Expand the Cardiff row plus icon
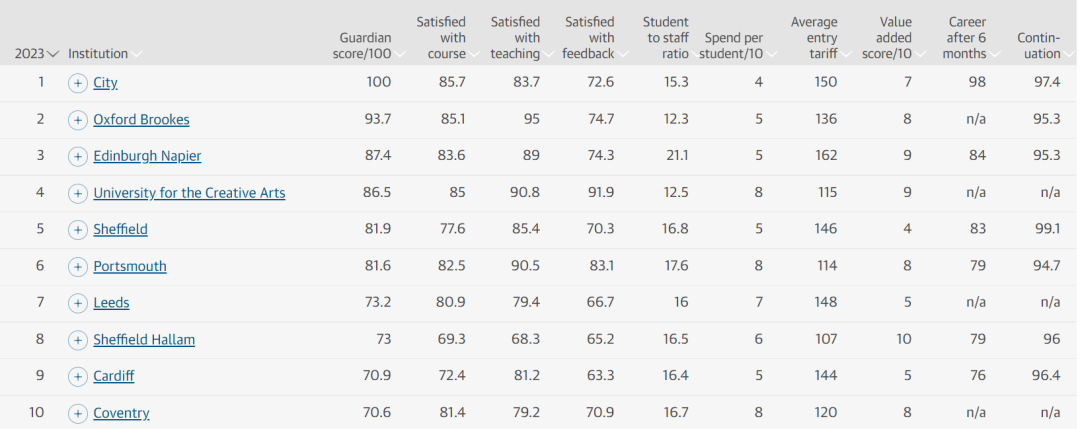 point(78,377)
